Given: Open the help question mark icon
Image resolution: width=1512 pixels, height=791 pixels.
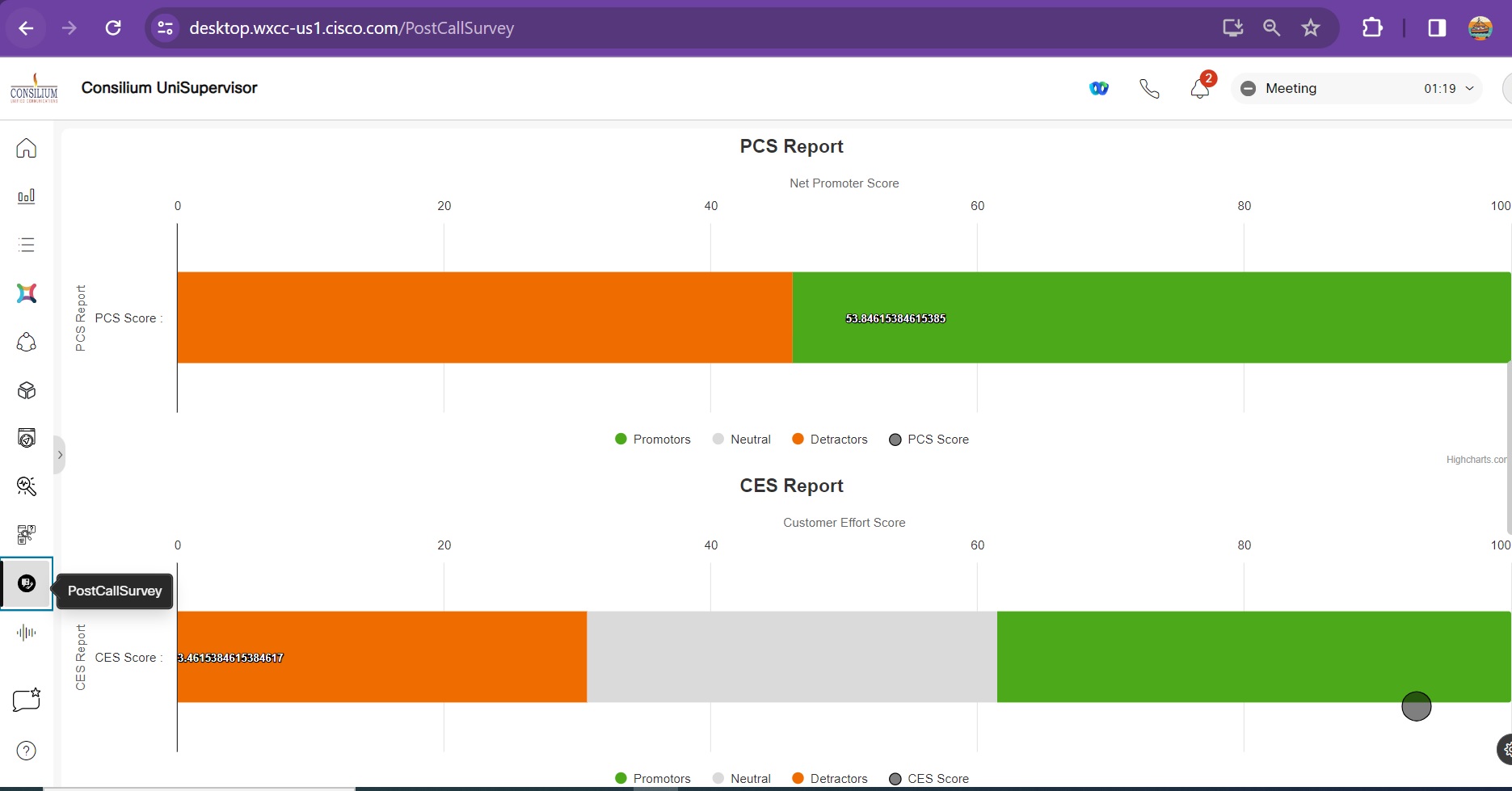Looking at the screenshot, I should pyautogui.click(x=27, y=751).
